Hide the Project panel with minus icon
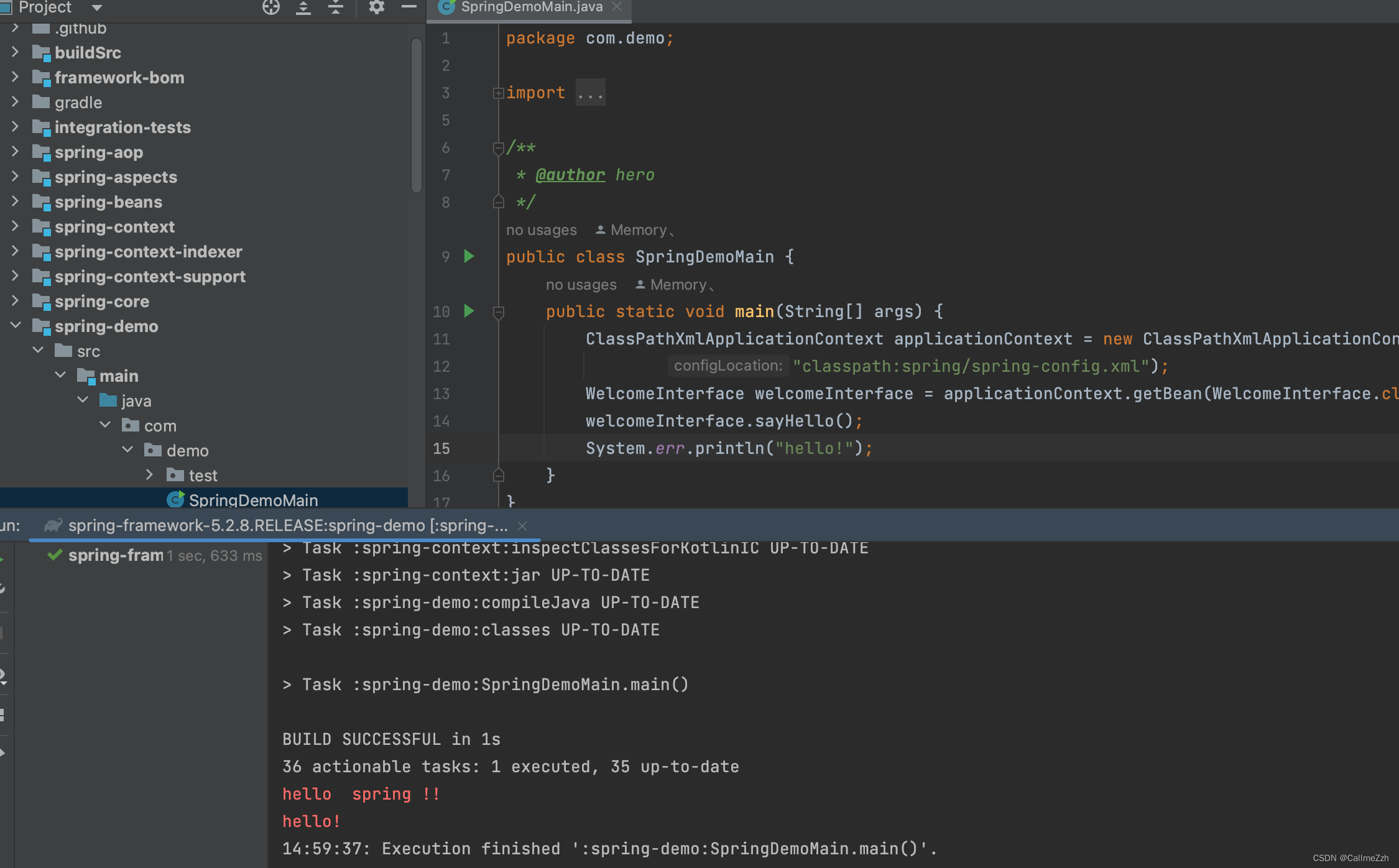The width and height of the screenshot is (1399, 868). [x=409, y=7]
